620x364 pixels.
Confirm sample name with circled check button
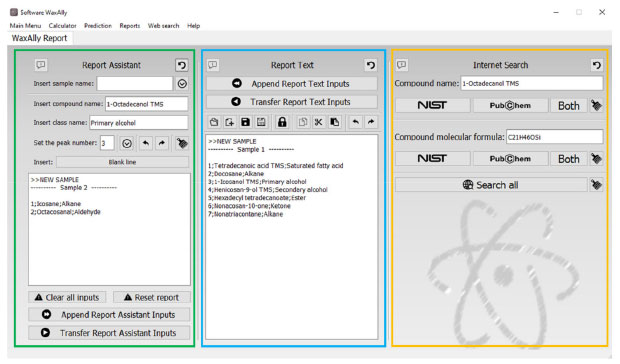182,84
